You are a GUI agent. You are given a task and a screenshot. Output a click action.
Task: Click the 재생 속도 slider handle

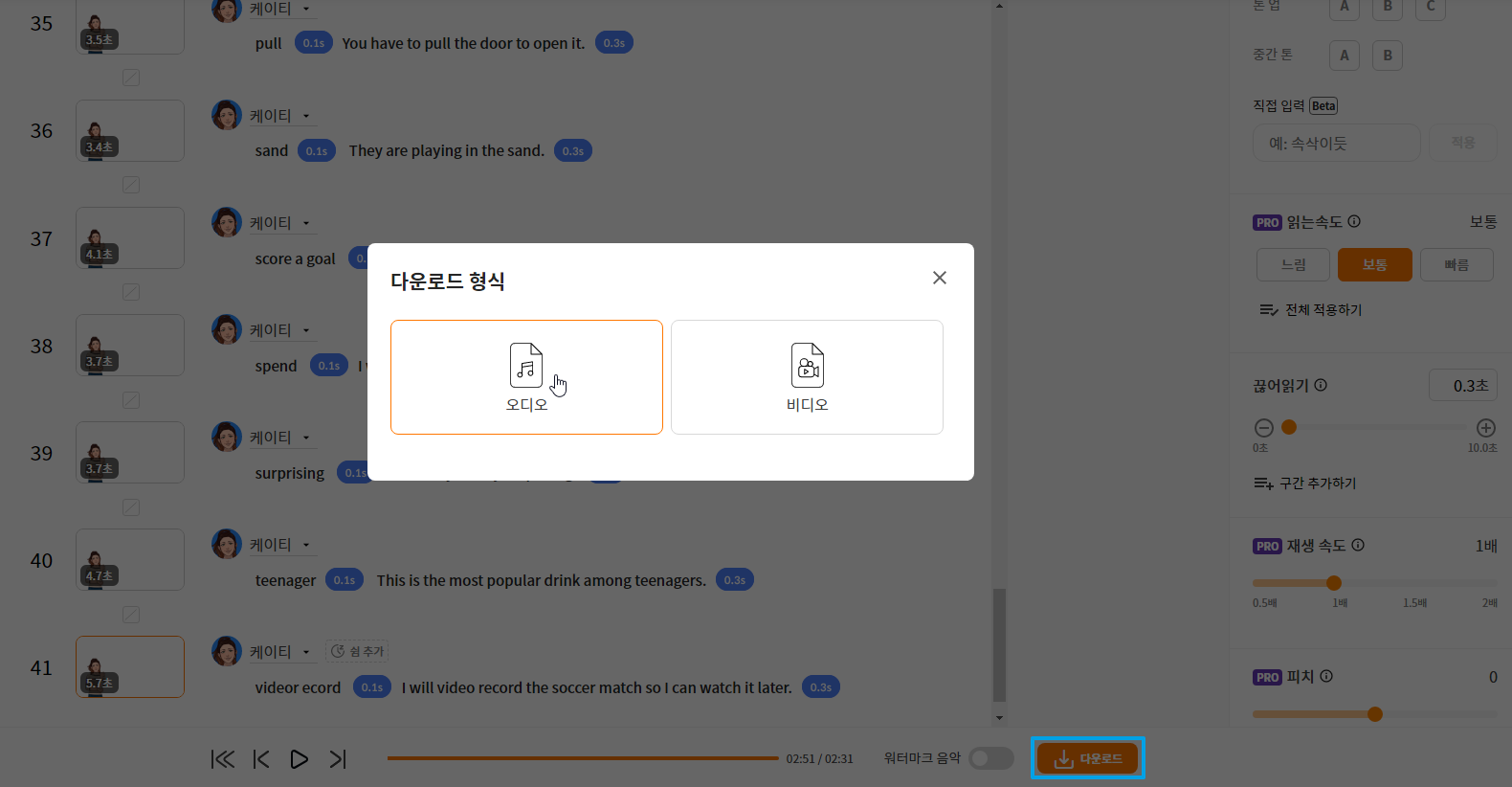[x=1334, y=582]
